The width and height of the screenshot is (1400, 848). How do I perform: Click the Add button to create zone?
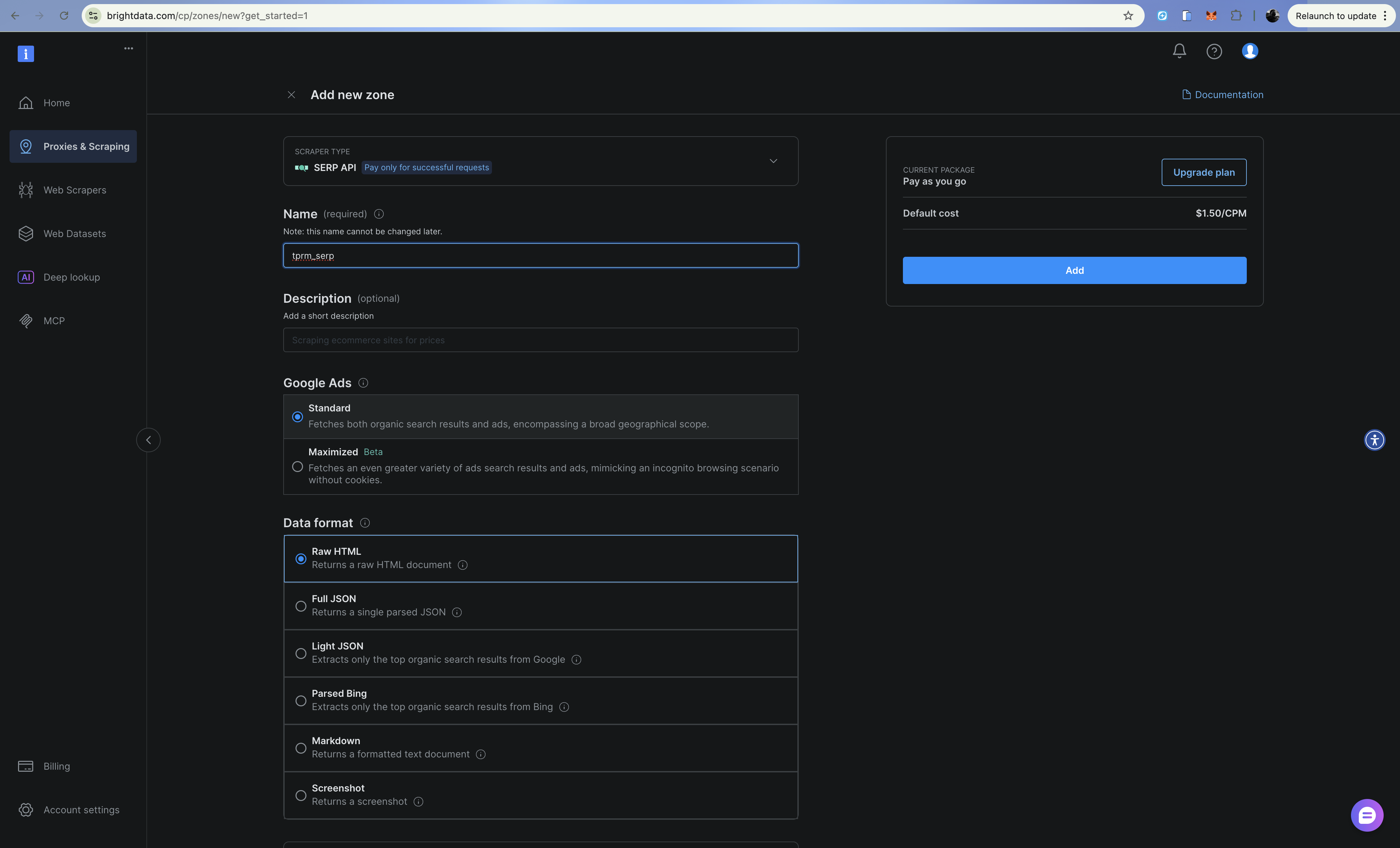click(1074, 270)
